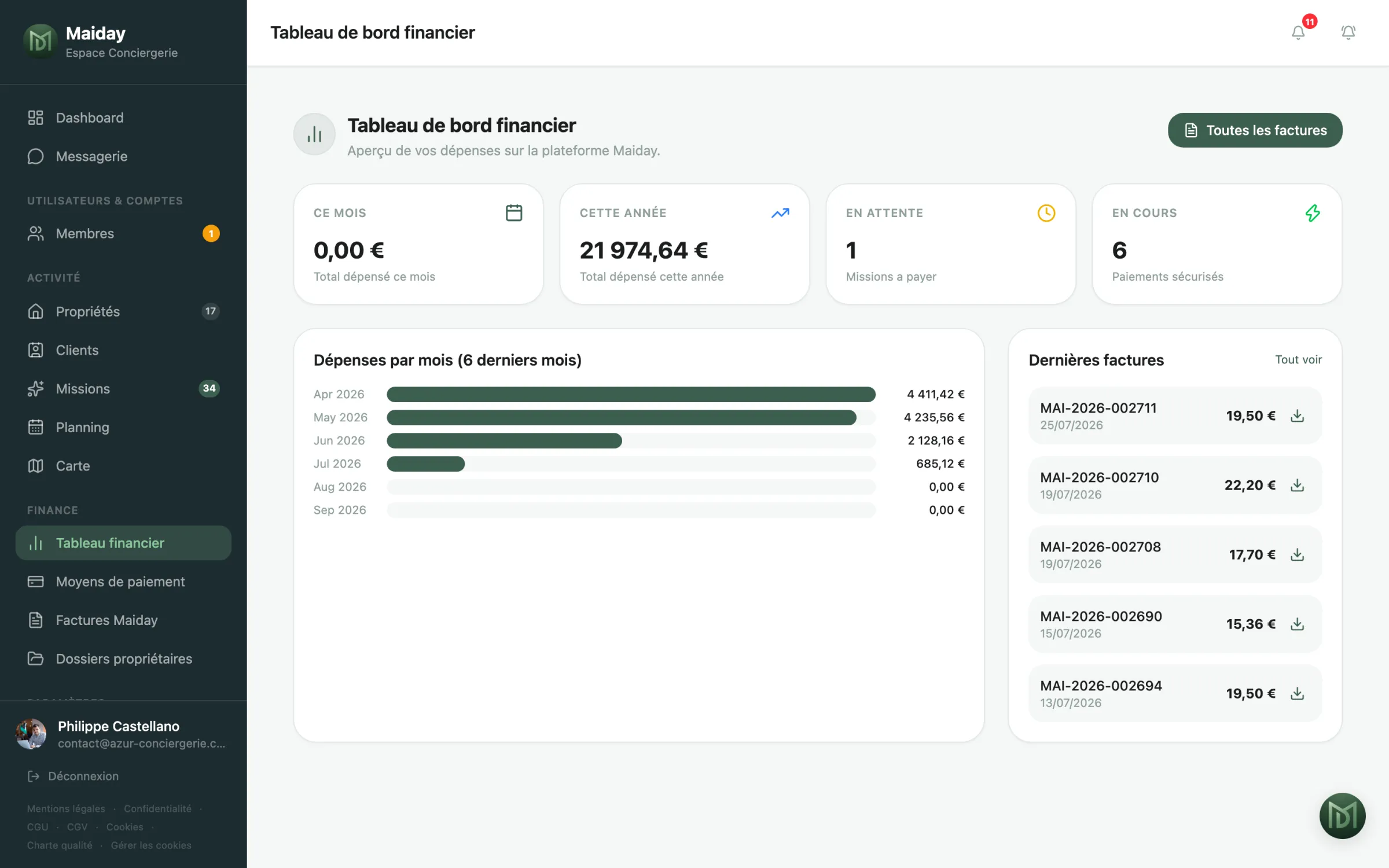Click the Jul 2026 amount 685,12 €

pyautogui.click(x=940, y=464)
